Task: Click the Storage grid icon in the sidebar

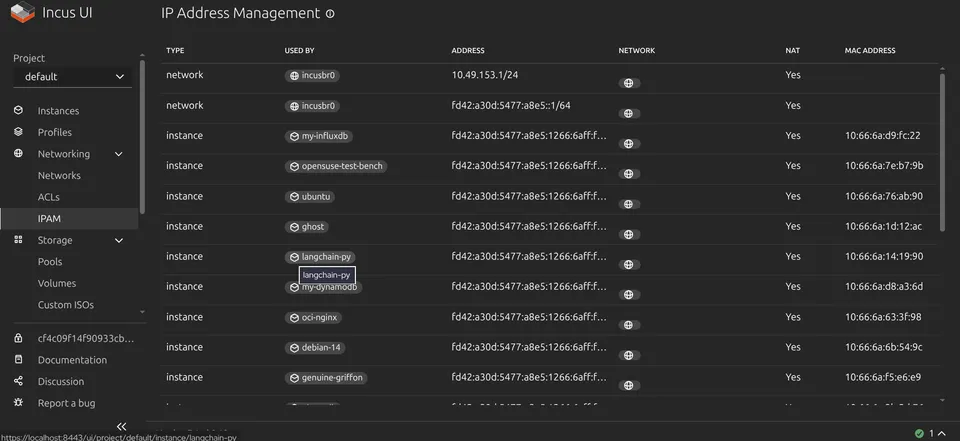Action: (18, 239)
